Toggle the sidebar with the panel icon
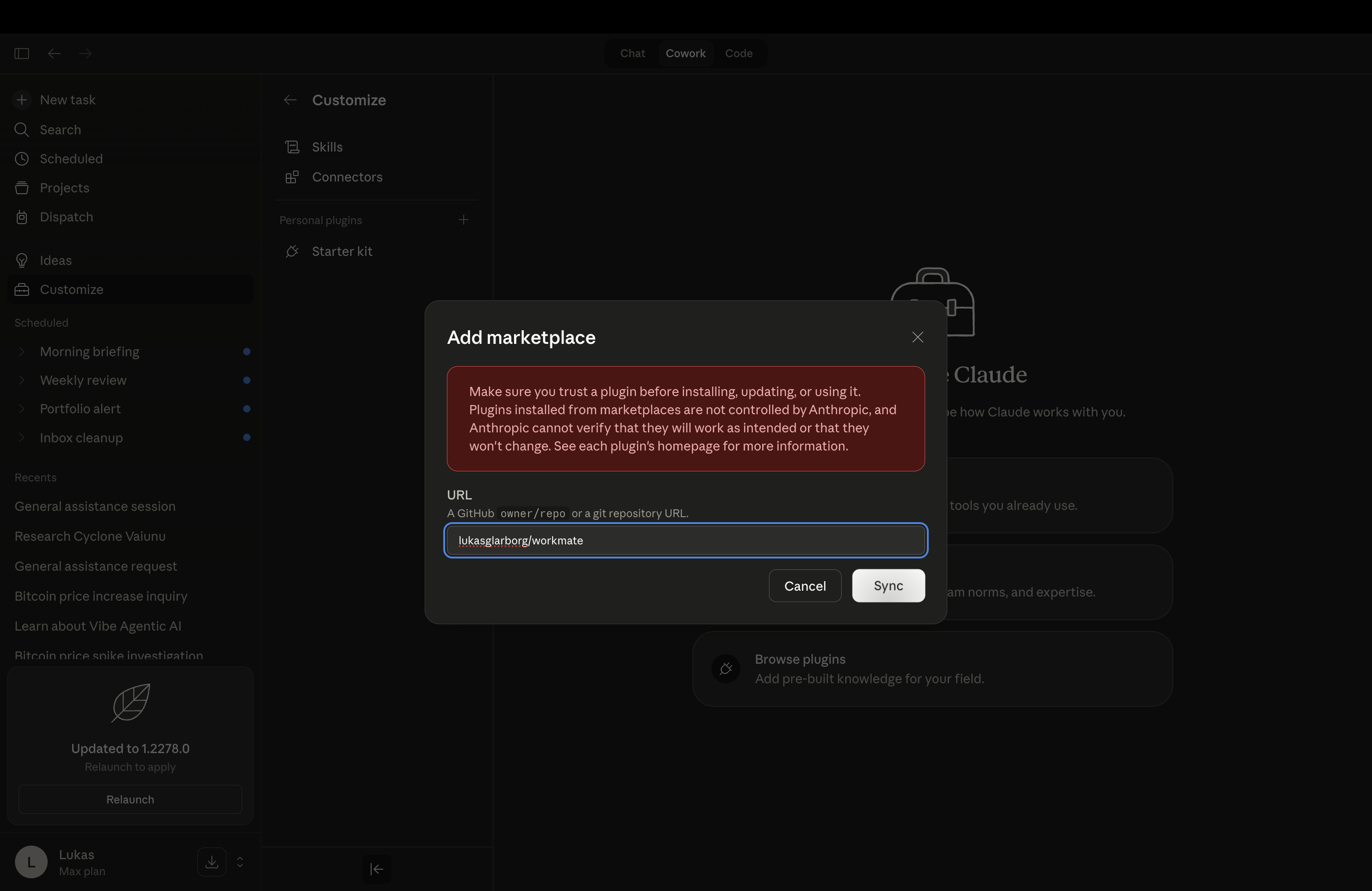Image resolution: width=1372 pixels, height=891 pixels. point(21,53)
